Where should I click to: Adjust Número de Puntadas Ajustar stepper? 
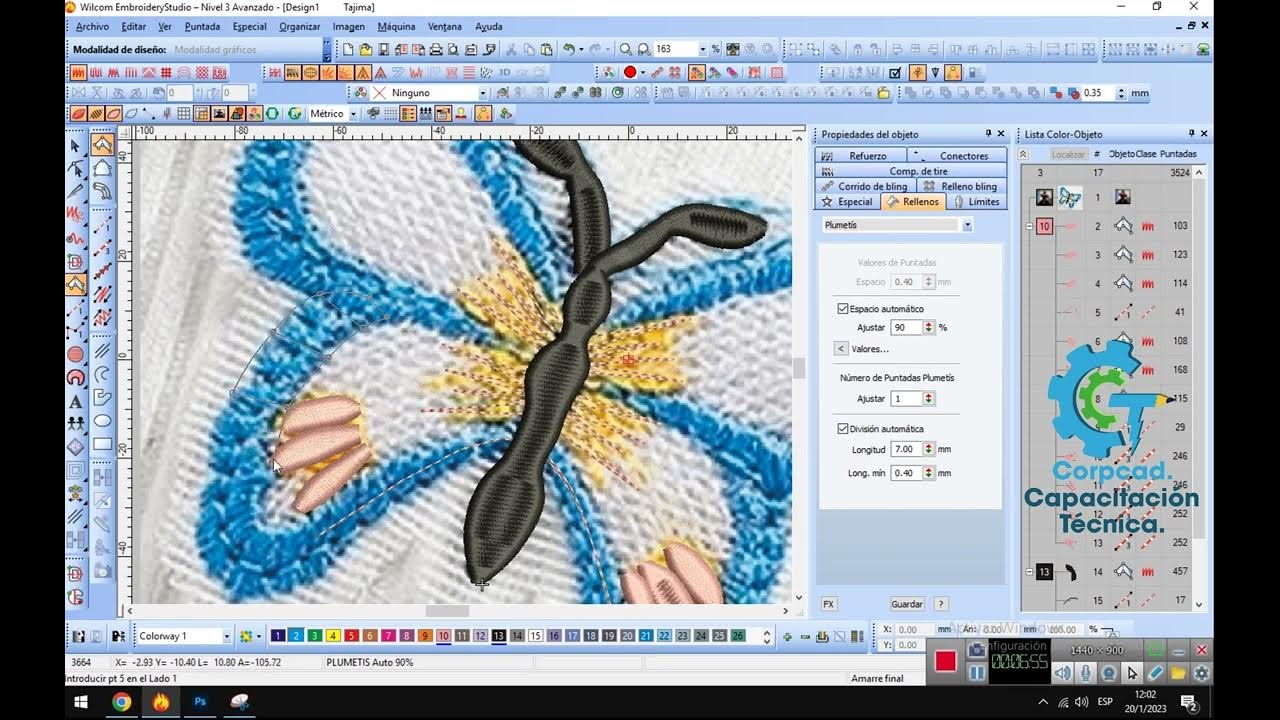coord(929,399)
